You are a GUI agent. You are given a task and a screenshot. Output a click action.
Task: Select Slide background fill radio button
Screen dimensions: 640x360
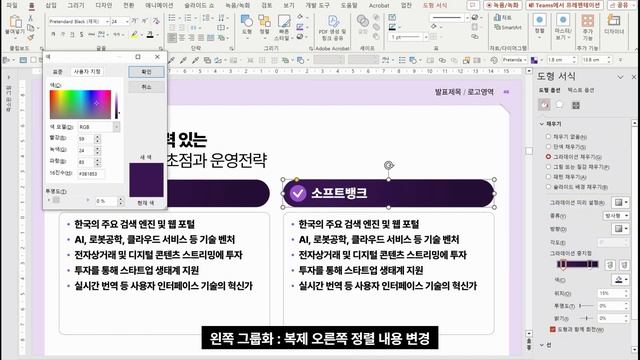tap(549, 187)
